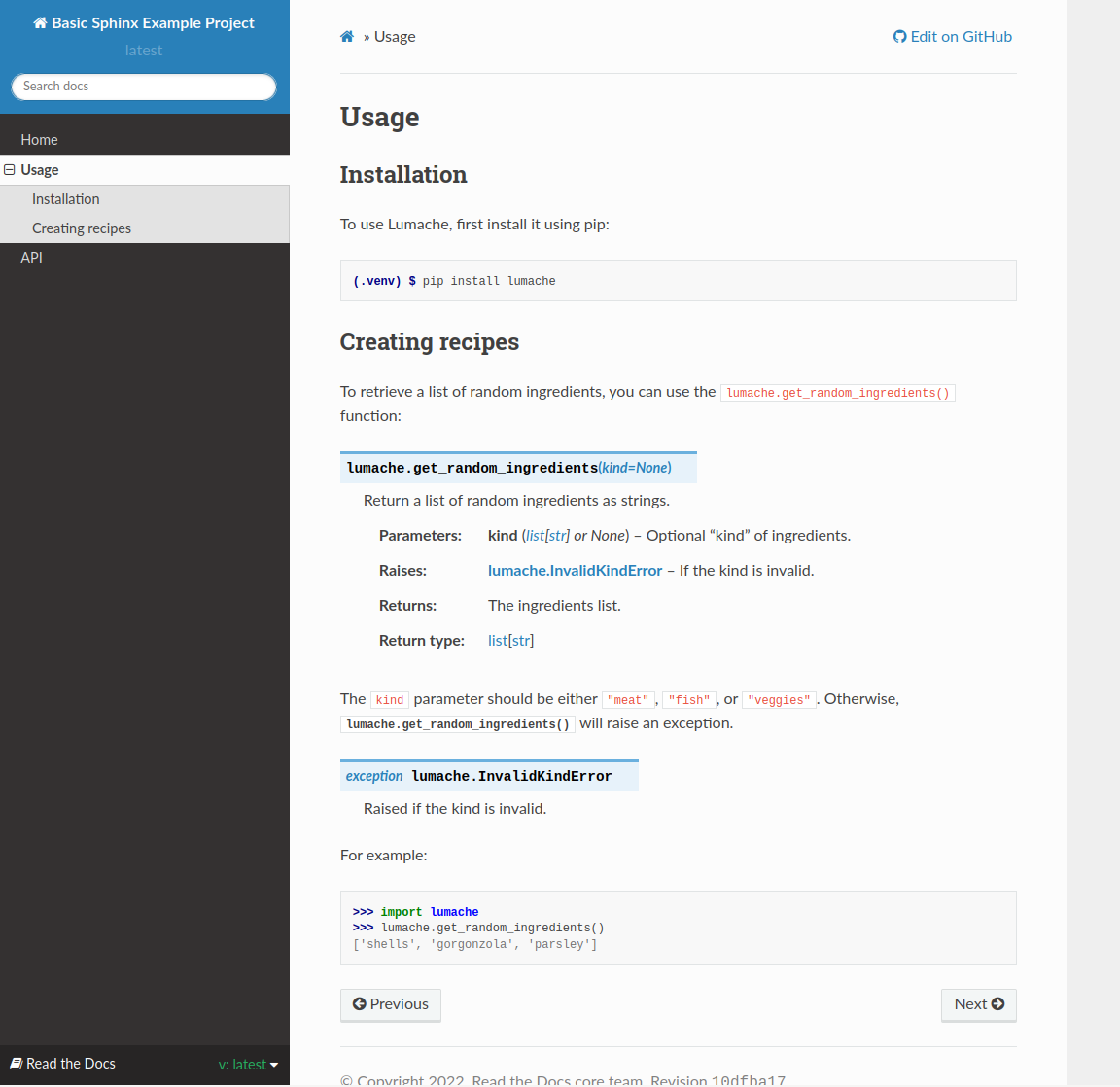Click Basic Sphinx Example Project title
The height and width of the screenshot is (1087, 1120).
point(144,23)
